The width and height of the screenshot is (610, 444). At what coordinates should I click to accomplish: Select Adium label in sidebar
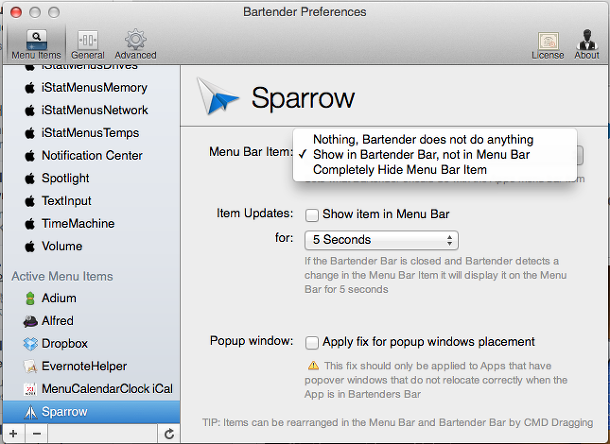tap(59, 298)
